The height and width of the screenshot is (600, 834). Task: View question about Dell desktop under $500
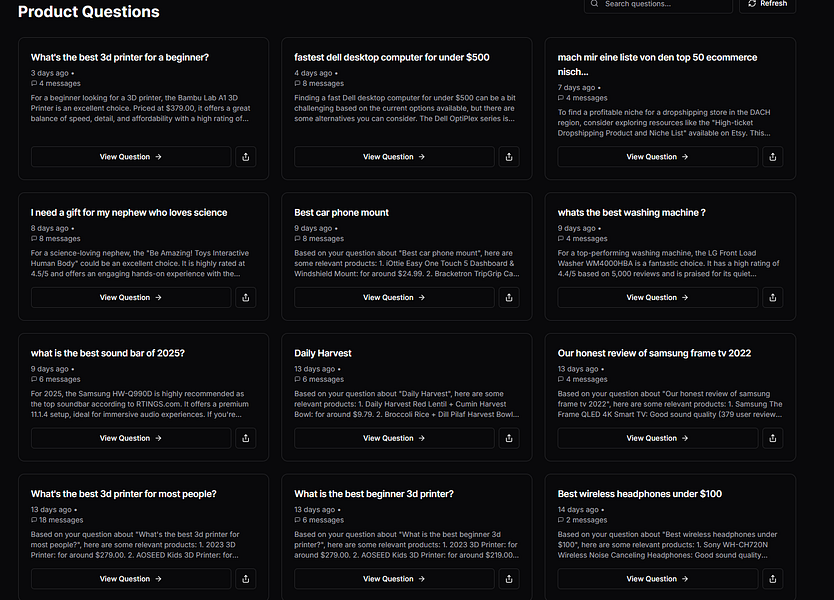pyautogui.click(x=394, y=157)
